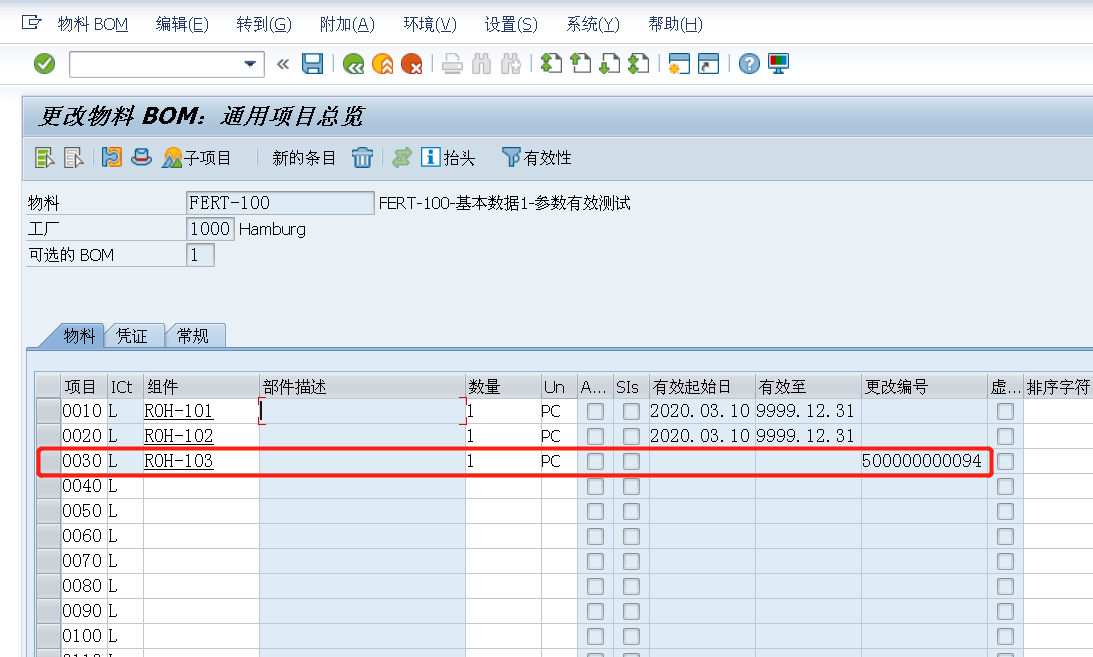The image size is (1093, 657).
Task: Click the 可选的 BOM value field
Action: (x=200, y=255)
